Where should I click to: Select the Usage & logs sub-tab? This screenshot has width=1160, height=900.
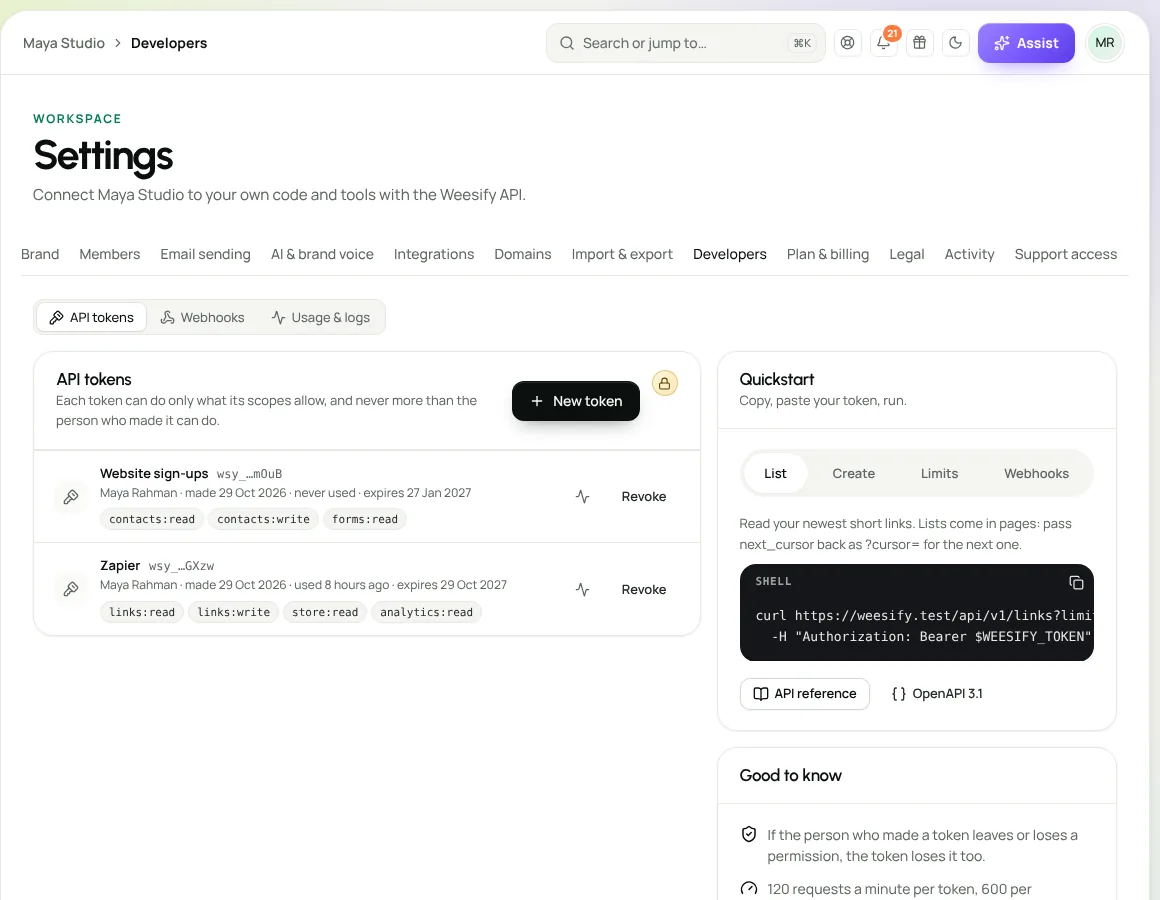tap(320, 317)
